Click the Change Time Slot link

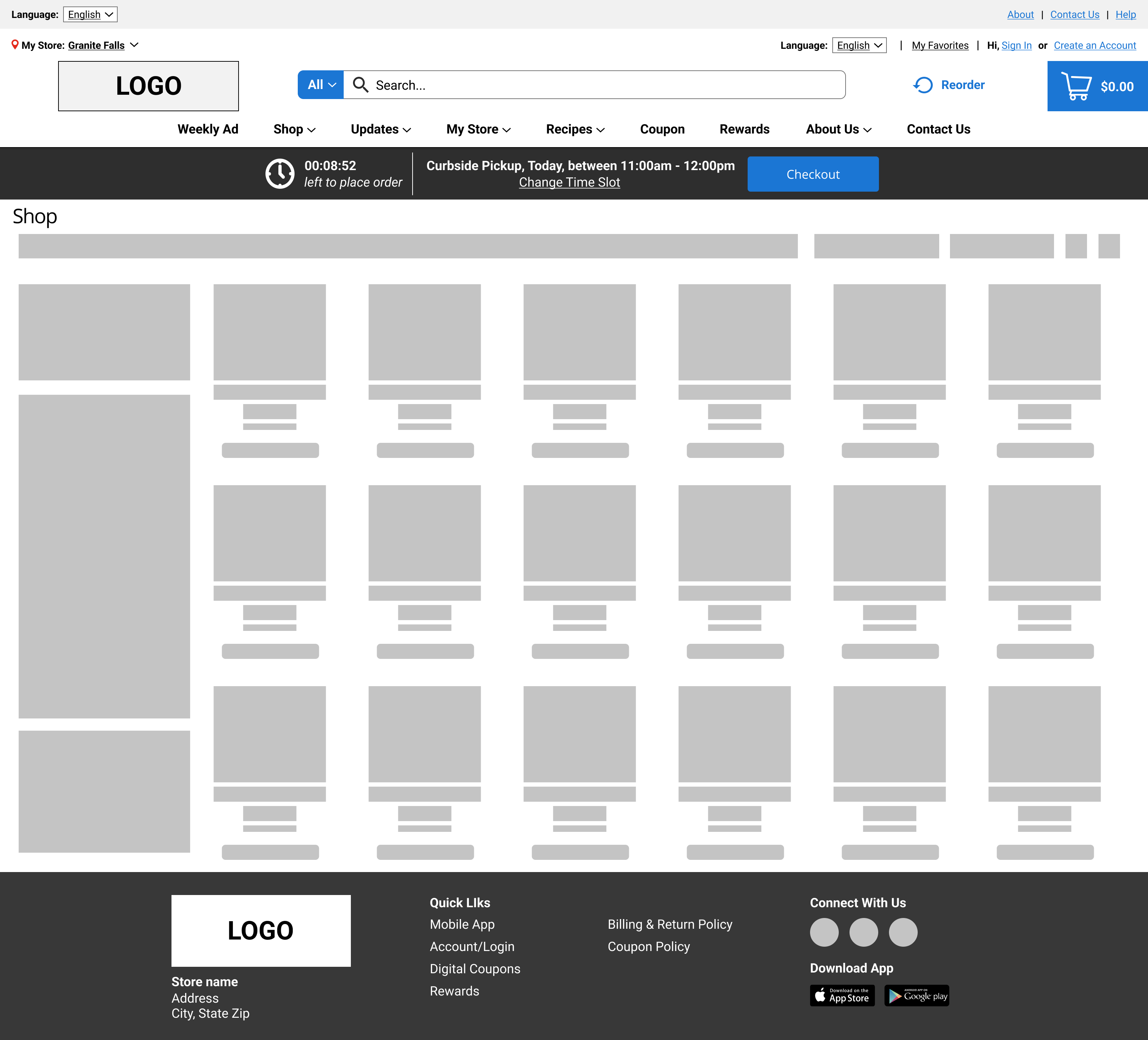point(569,182)
